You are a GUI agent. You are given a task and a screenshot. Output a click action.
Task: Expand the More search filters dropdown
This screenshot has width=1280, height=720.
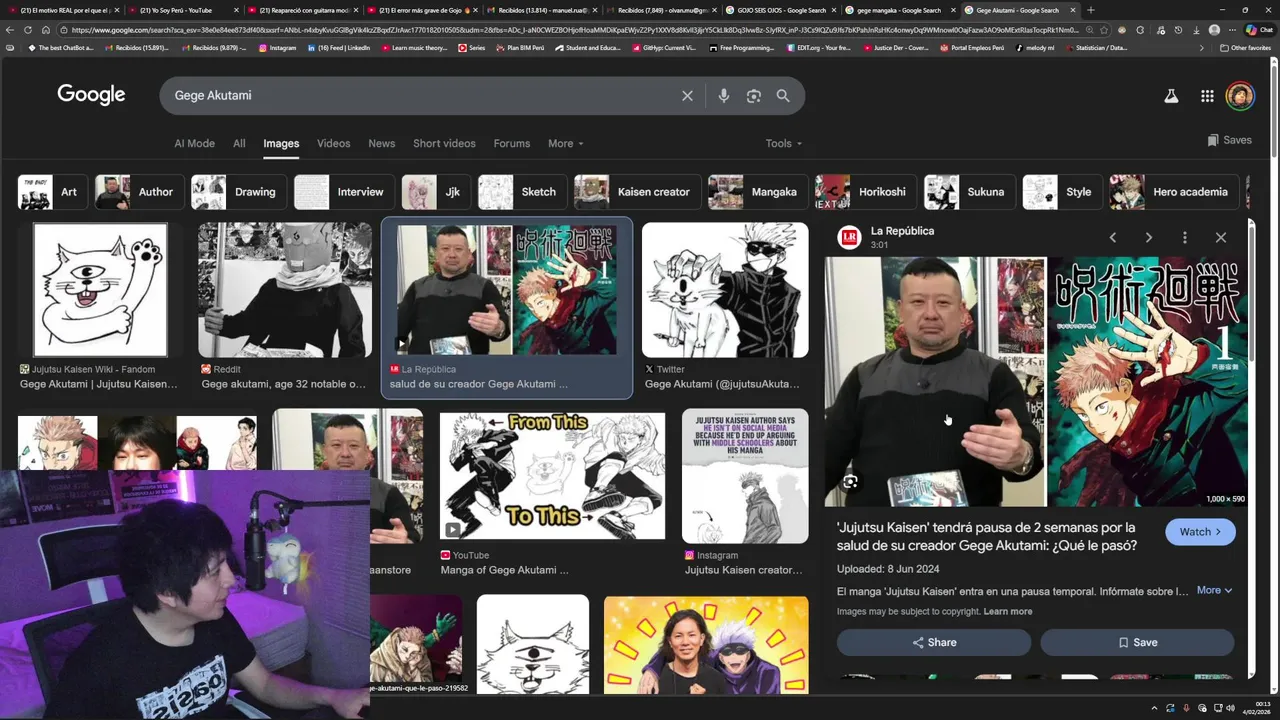(565, 143)
